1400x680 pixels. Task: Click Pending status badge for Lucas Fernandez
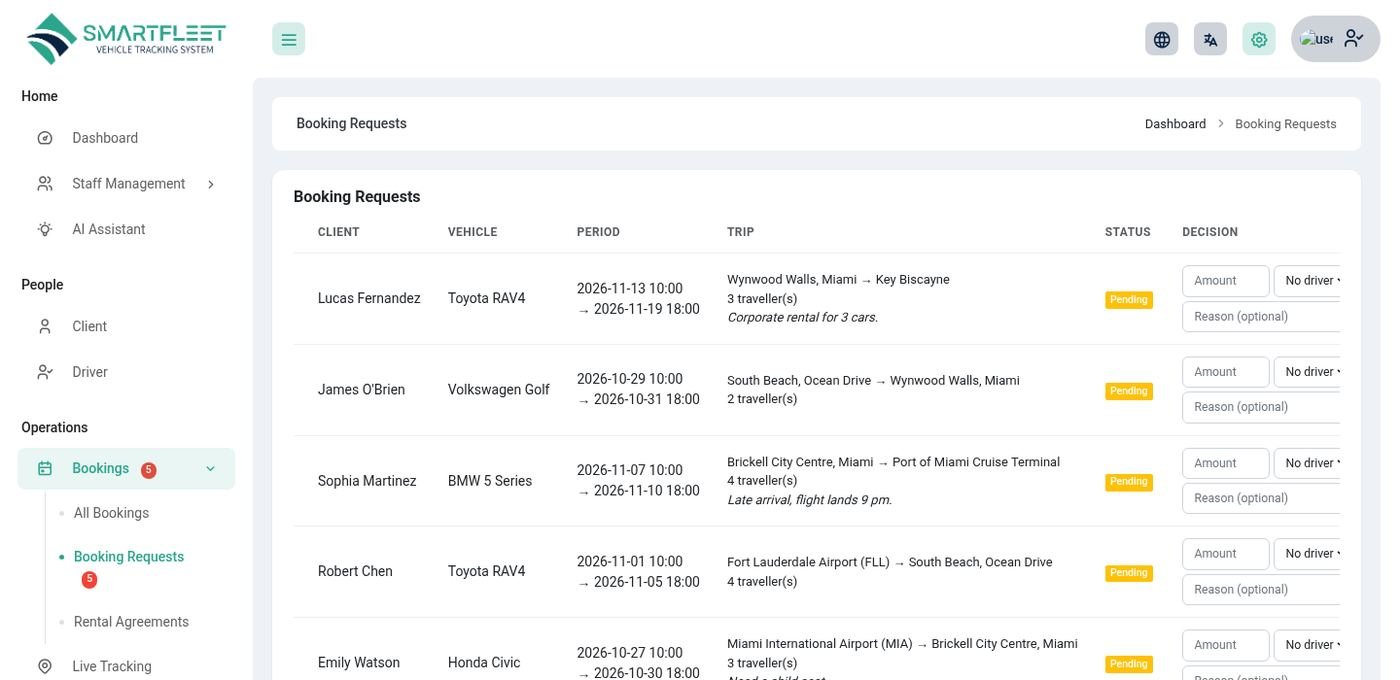pos(1129,300)
